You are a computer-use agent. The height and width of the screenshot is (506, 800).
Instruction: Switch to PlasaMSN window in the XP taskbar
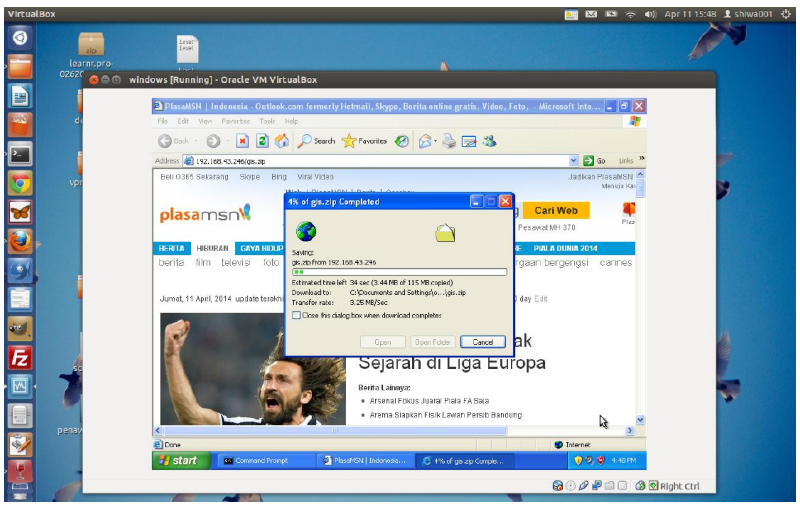(x=364, y=461)
